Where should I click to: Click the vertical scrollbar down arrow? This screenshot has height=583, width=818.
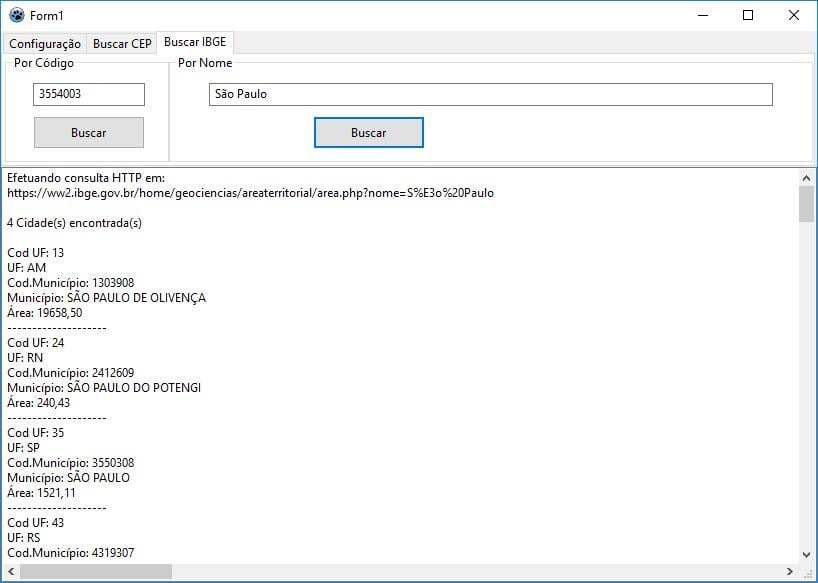click(807, 555)
